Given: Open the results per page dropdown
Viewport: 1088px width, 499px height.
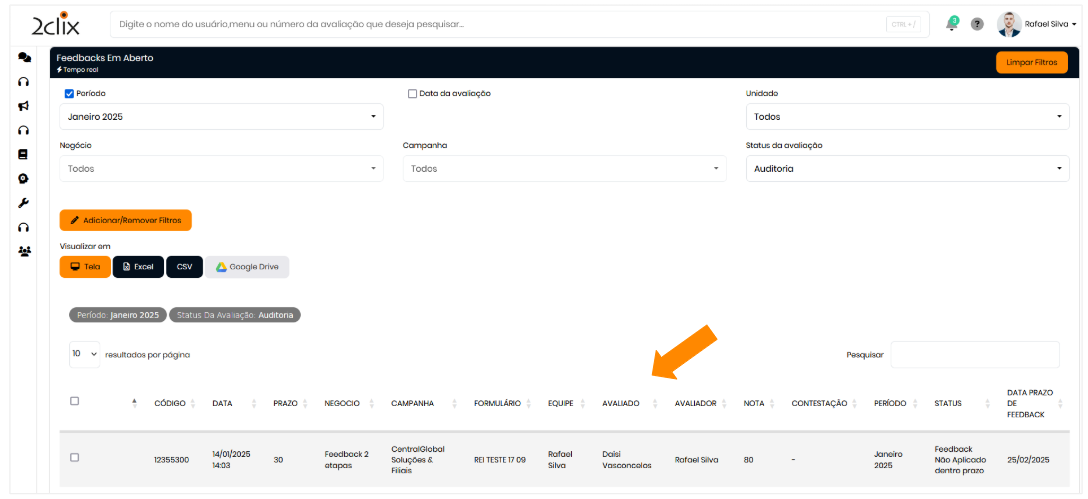Looking at the screenshot, I should [85, 354].
